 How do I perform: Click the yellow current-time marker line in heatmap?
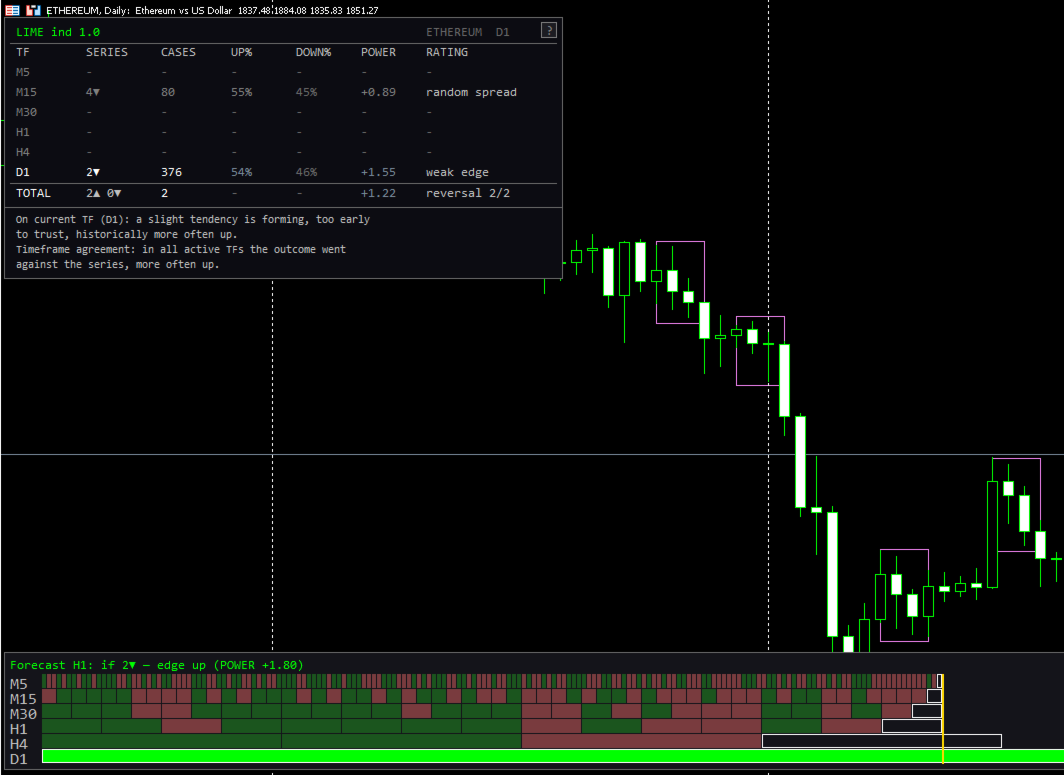(943, 719)
